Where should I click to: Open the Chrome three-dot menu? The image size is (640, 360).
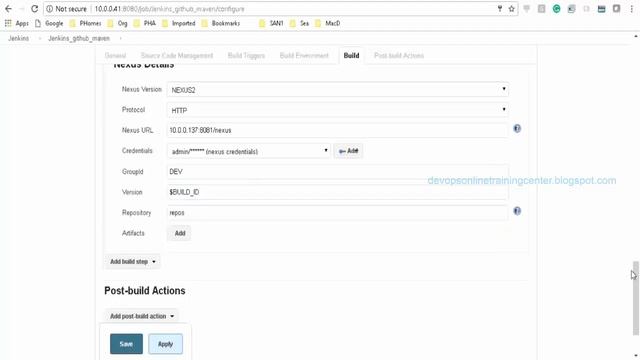pos(631,9)
